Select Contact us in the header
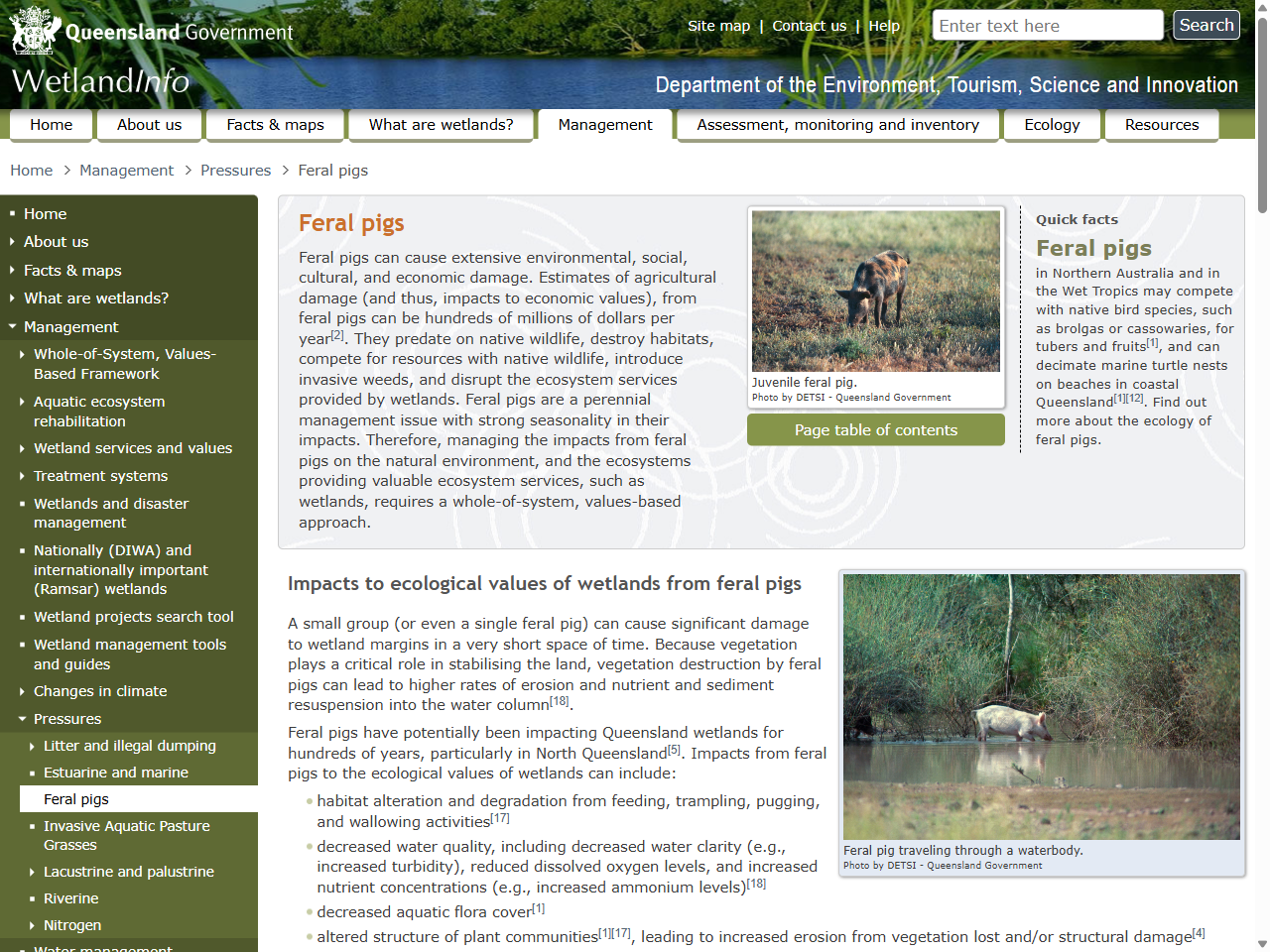 tap(809, 26)
